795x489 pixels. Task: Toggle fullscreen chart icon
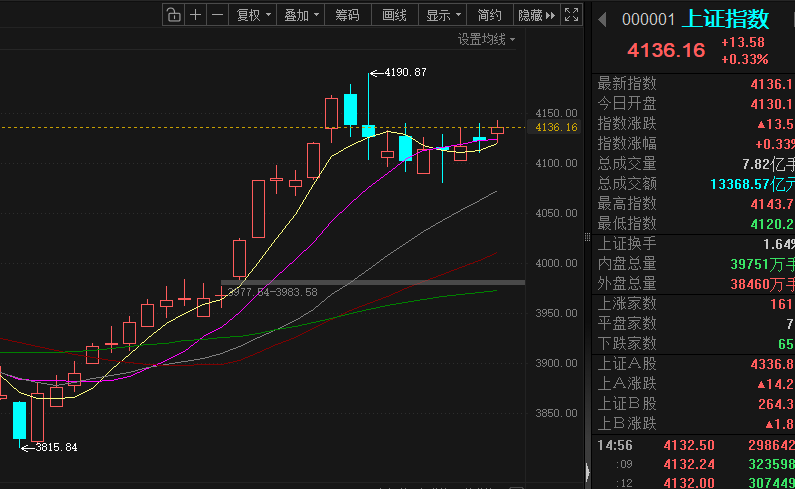(571, 15)
